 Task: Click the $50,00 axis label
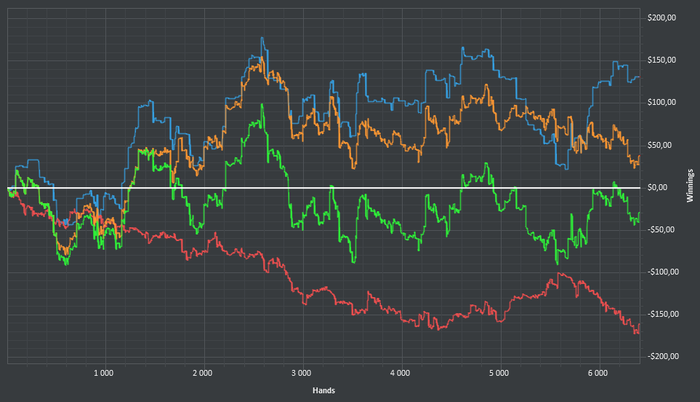tap(659, 145)
